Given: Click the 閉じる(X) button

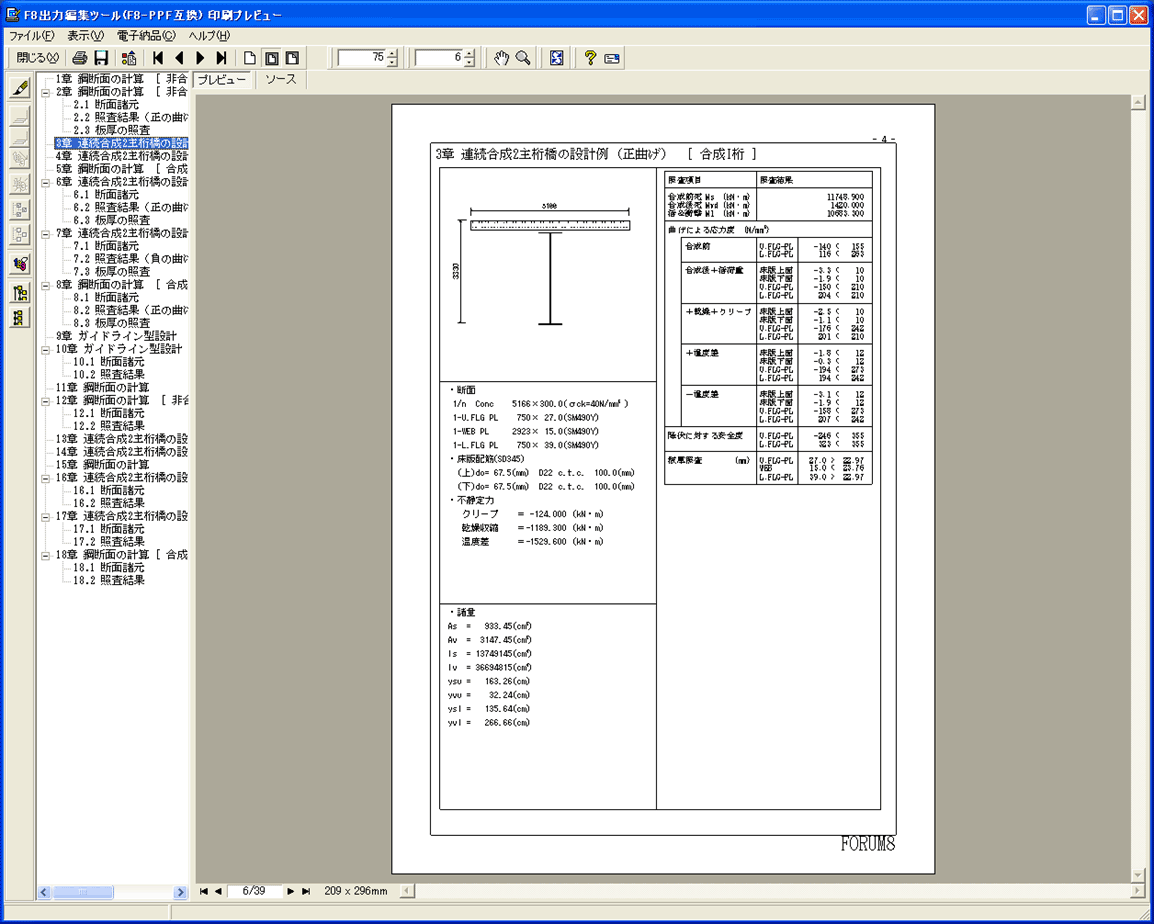Looking at the screenshot, I should tap(38, 58).
